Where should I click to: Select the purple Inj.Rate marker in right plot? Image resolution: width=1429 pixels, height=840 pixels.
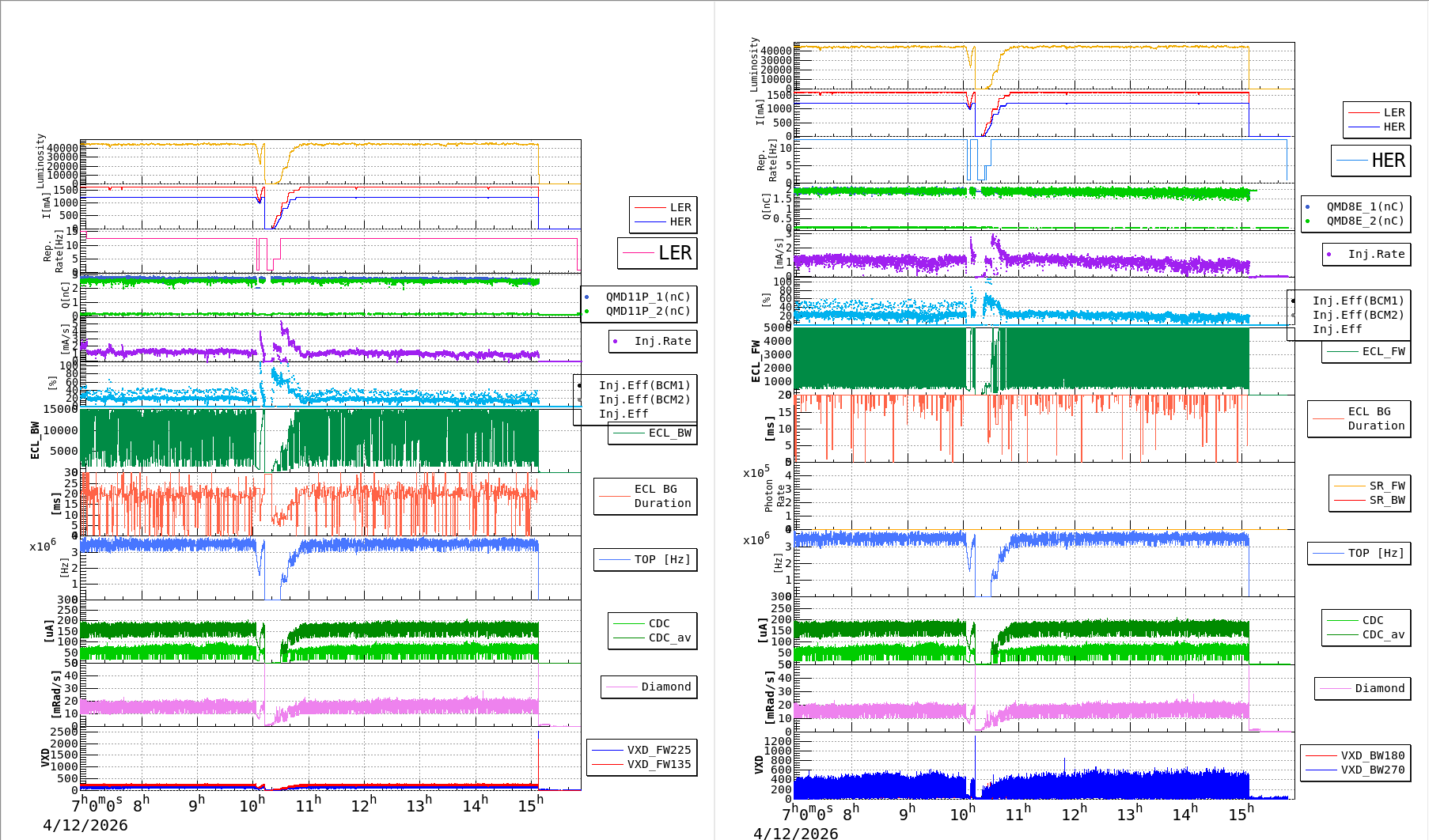[x=1329, y=255]
